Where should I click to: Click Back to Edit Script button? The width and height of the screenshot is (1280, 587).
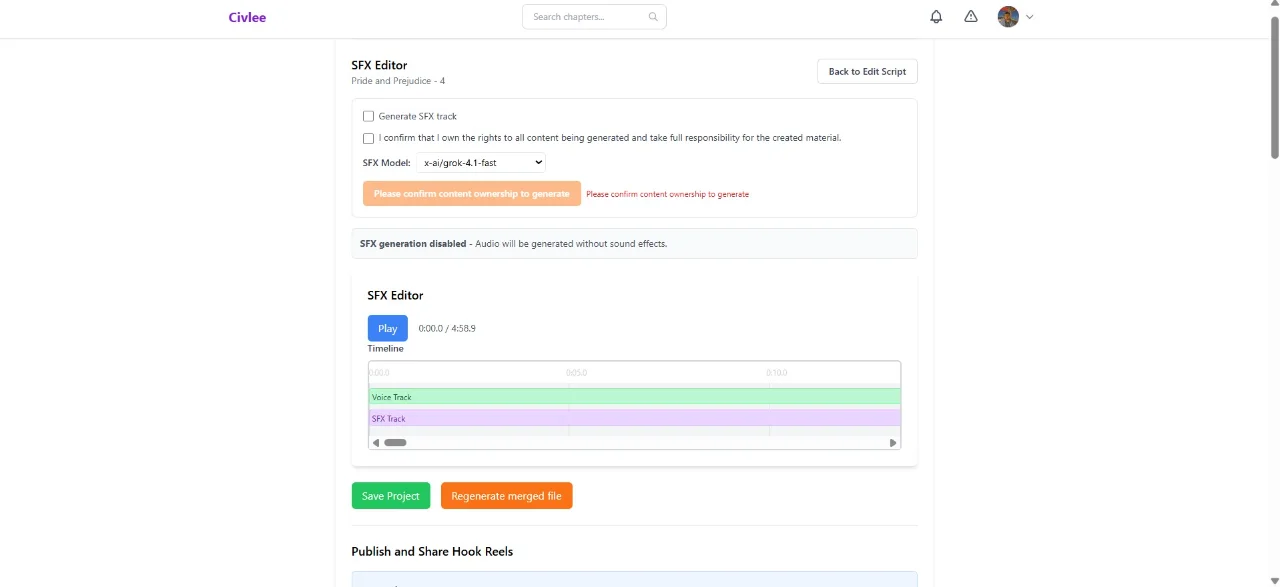[x=867, y=72]
